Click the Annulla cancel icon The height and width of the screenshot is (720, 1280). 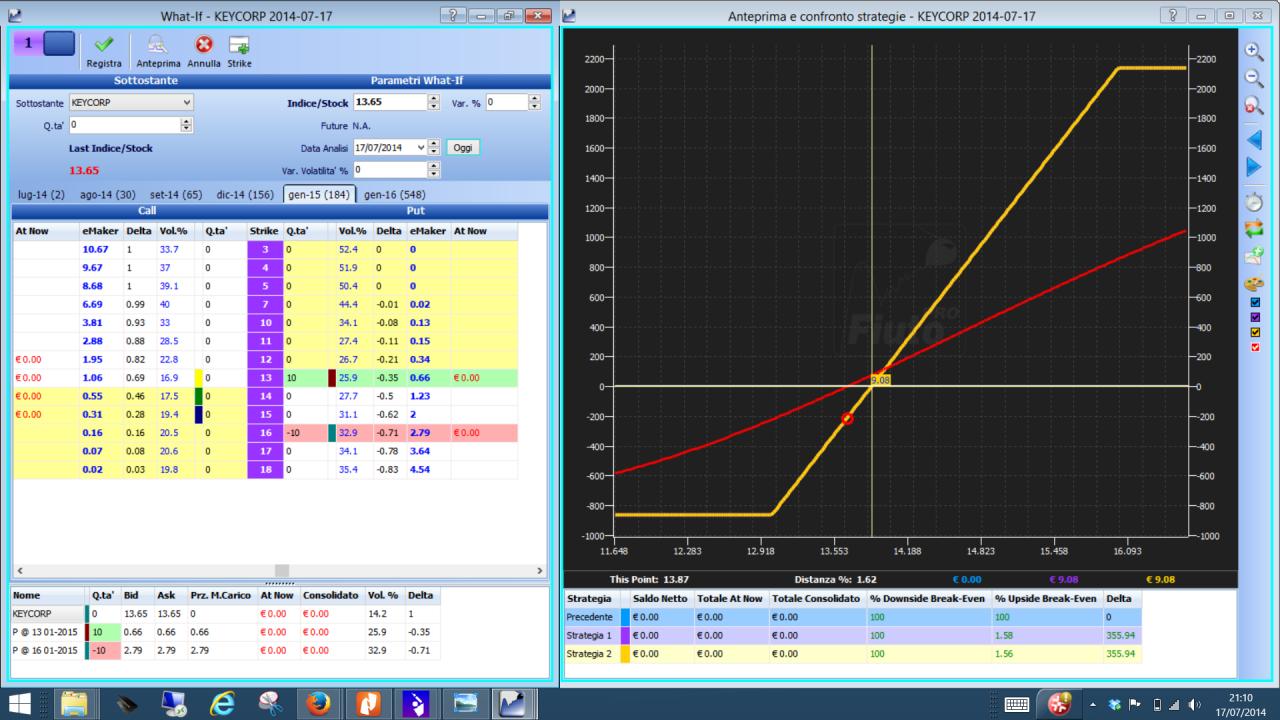coord(204,45)
